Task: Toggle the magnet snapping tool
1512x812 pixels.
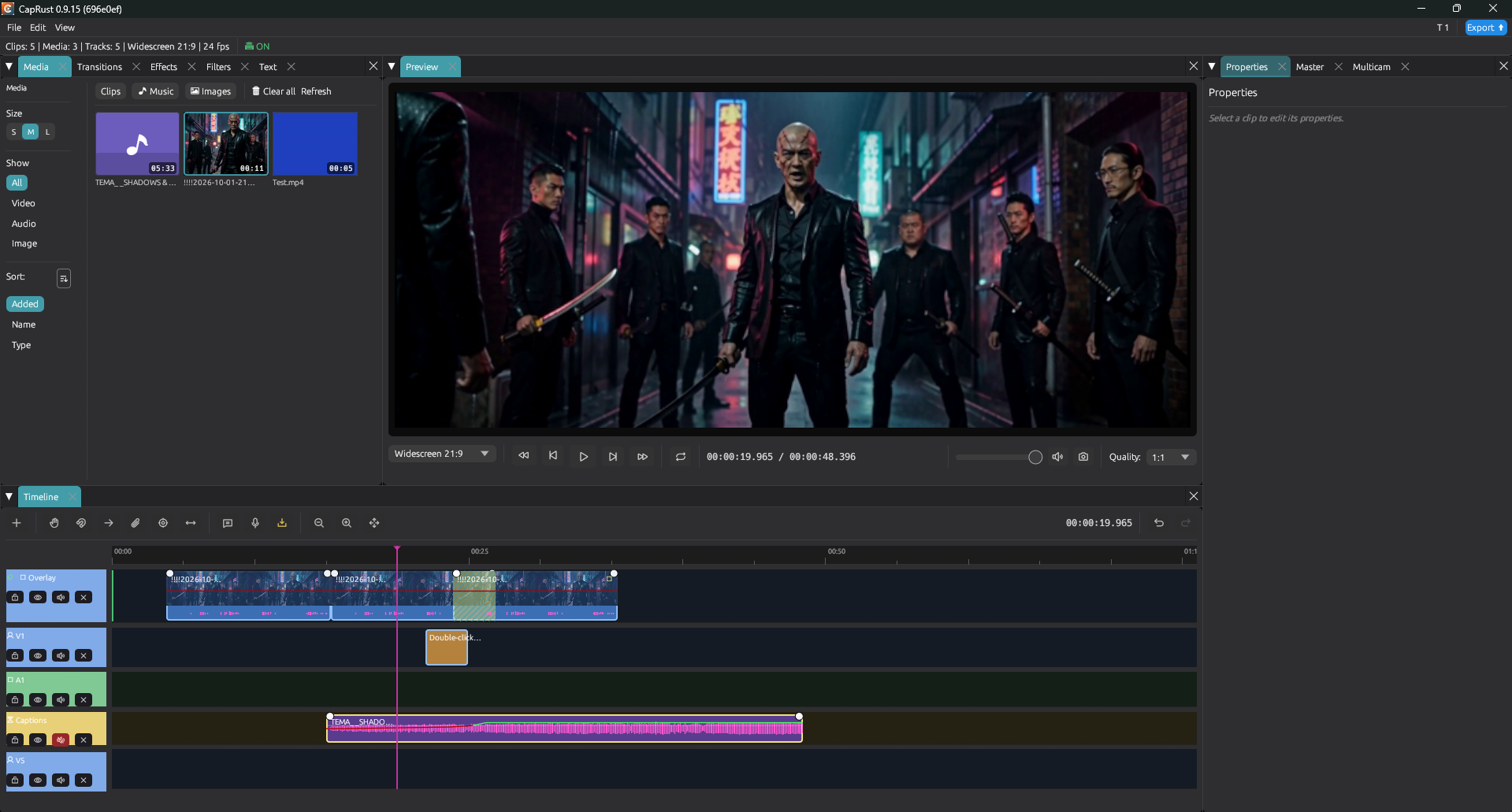Action: (x=81, y=523)
